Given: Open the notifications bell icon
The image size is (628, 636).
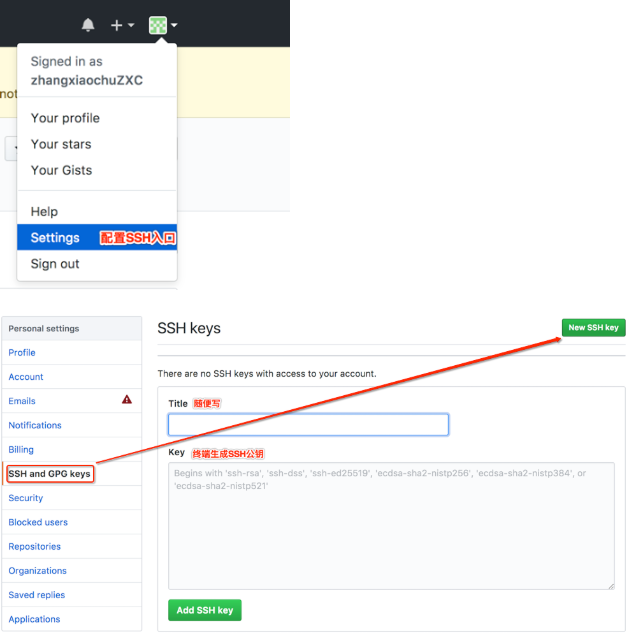Looking at the screenshot, I should (x=88, y=25).
